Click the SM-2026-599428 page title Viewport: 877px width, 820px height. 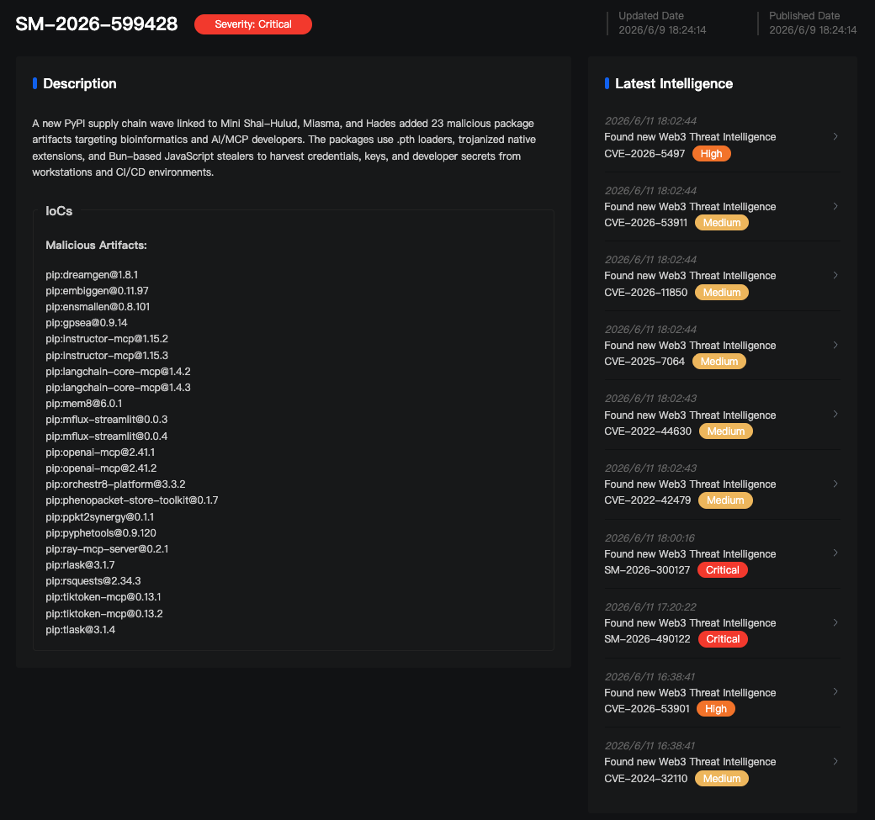click(x=96, y=24)
